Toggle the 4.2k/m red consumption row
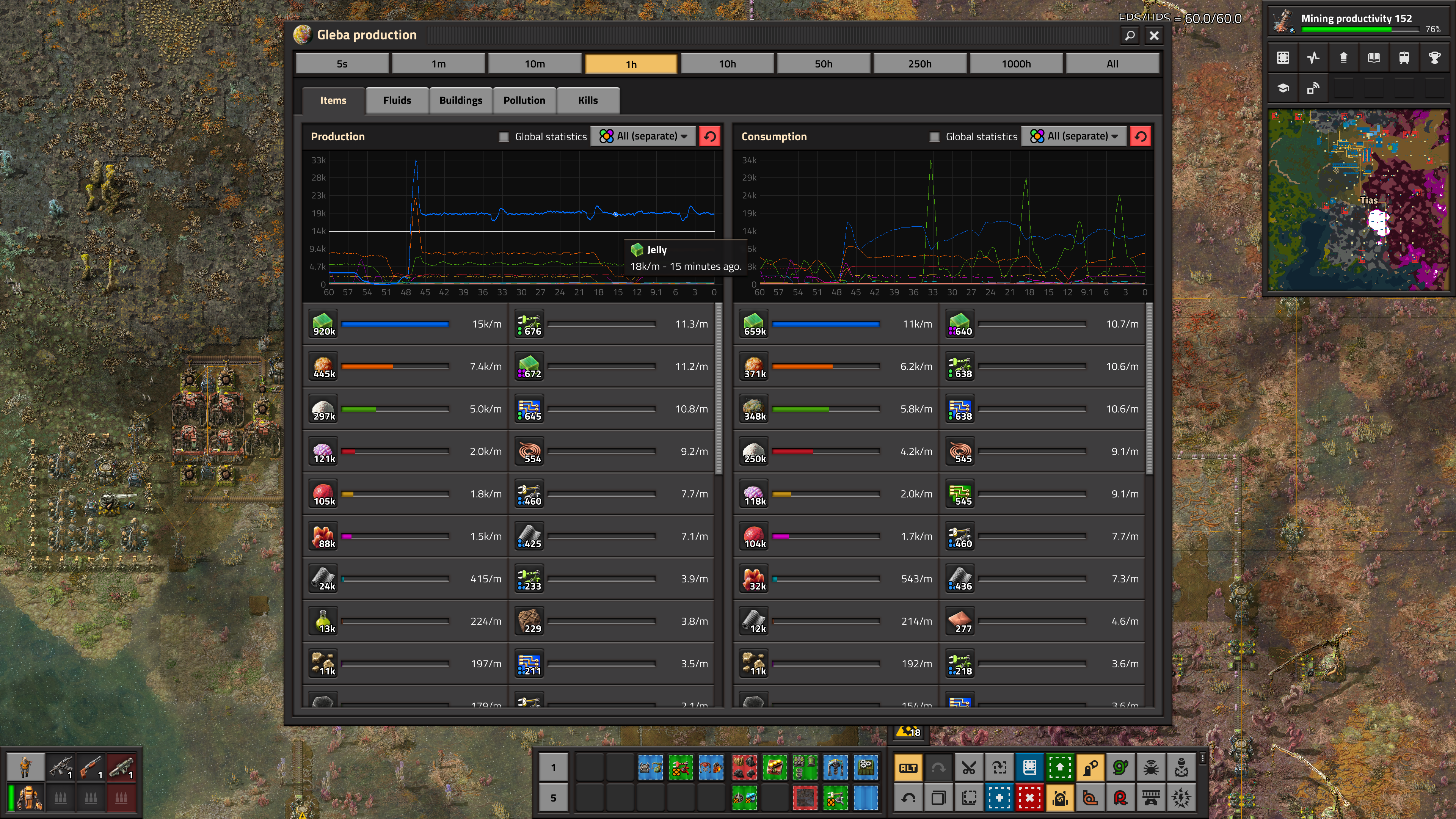The height and width of the screenshot is (819, 1456). [836, 452]
